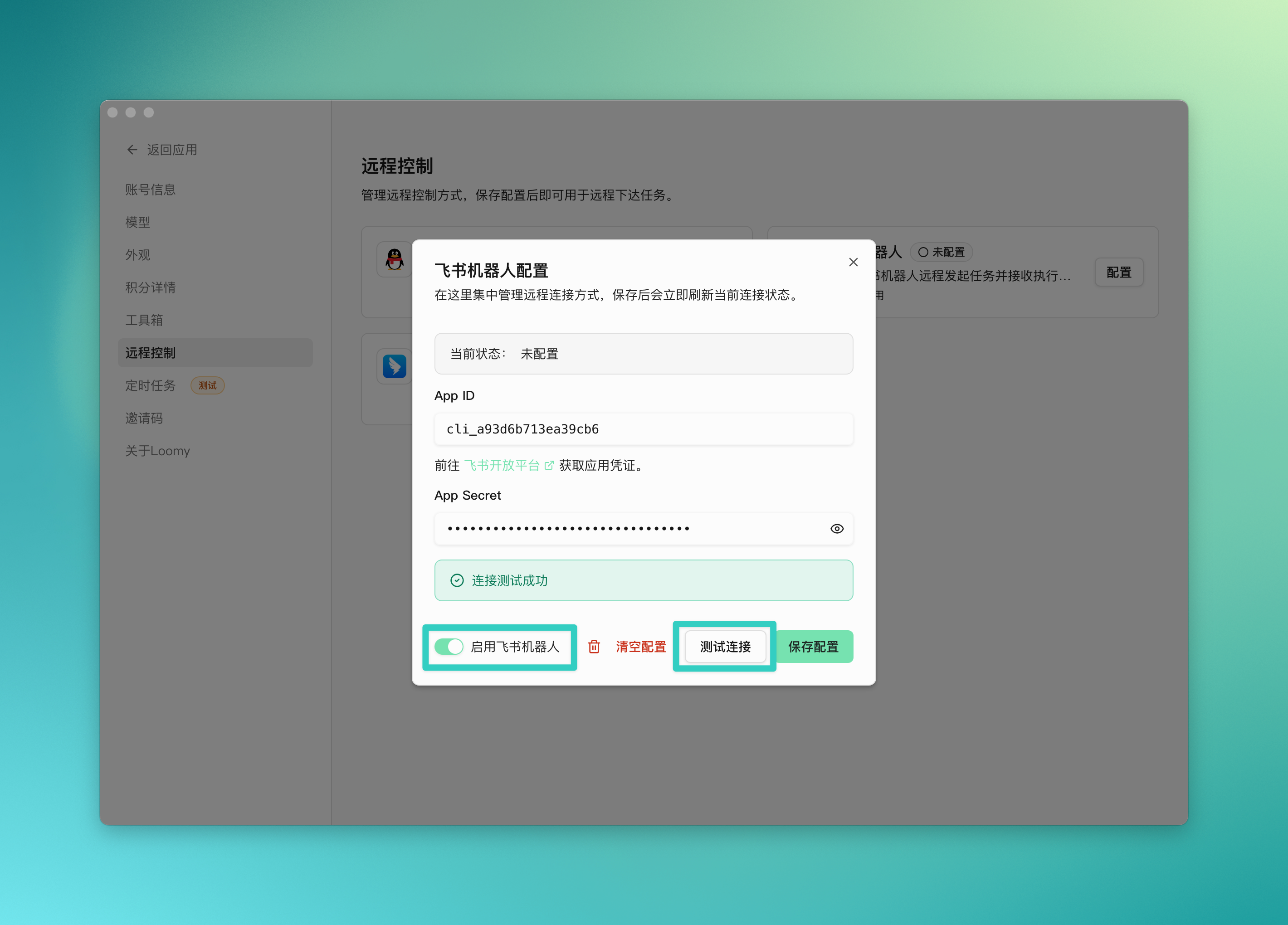Click the Feishu bird app icon
The image size is (1288, 925).
click(394, 367)
